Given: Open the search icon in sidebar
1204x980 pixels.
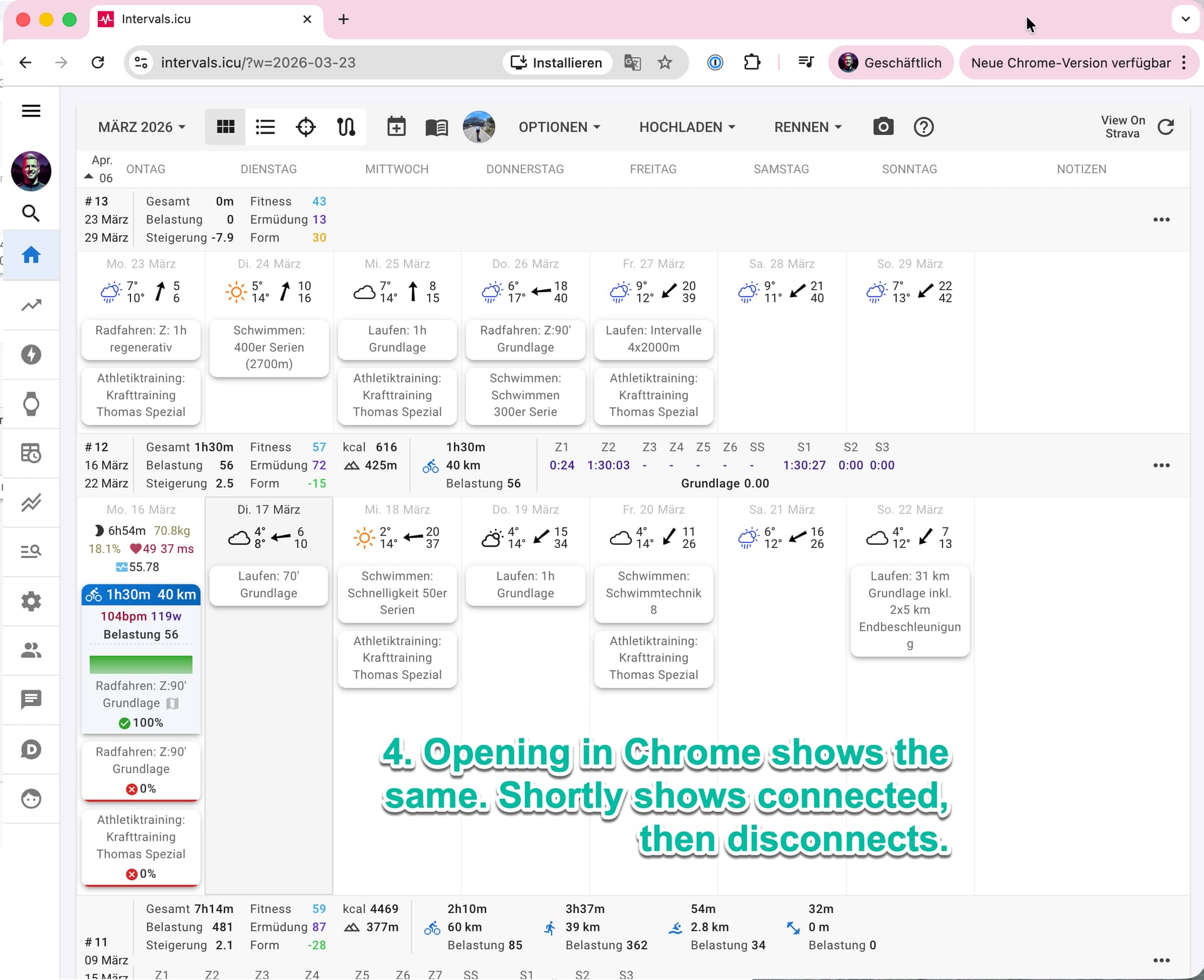Looking at the screenshot, I should point(31,213).
